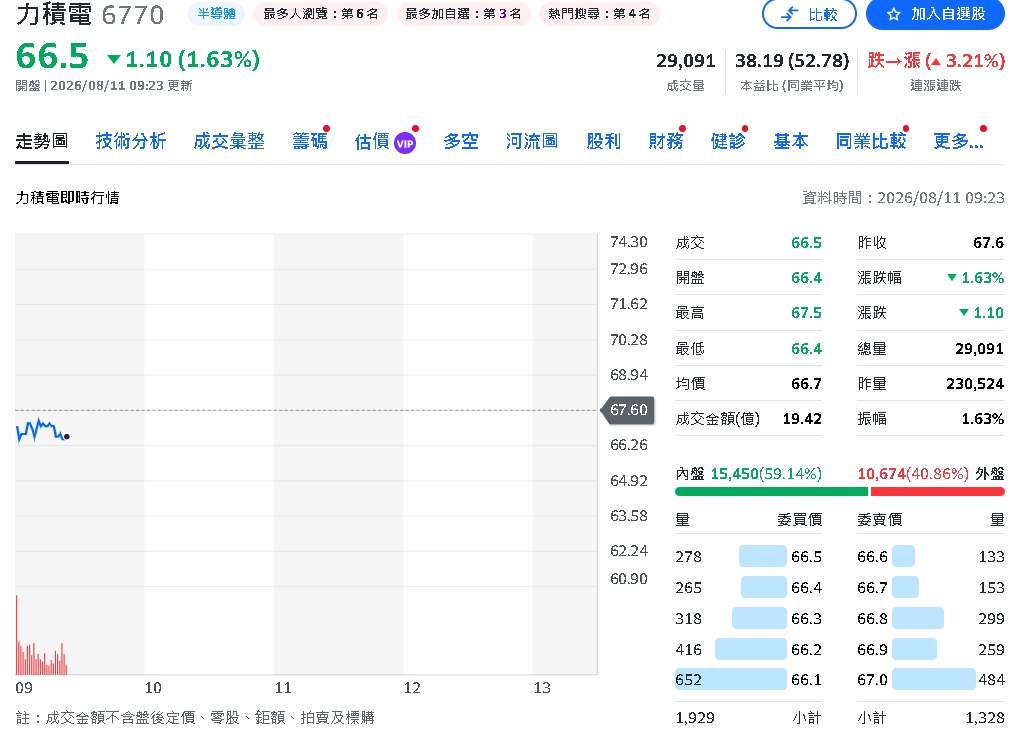Screen dimensions: 1022x734
Task: Click the 67.60 reference price marker
Action: pos(628,410)
